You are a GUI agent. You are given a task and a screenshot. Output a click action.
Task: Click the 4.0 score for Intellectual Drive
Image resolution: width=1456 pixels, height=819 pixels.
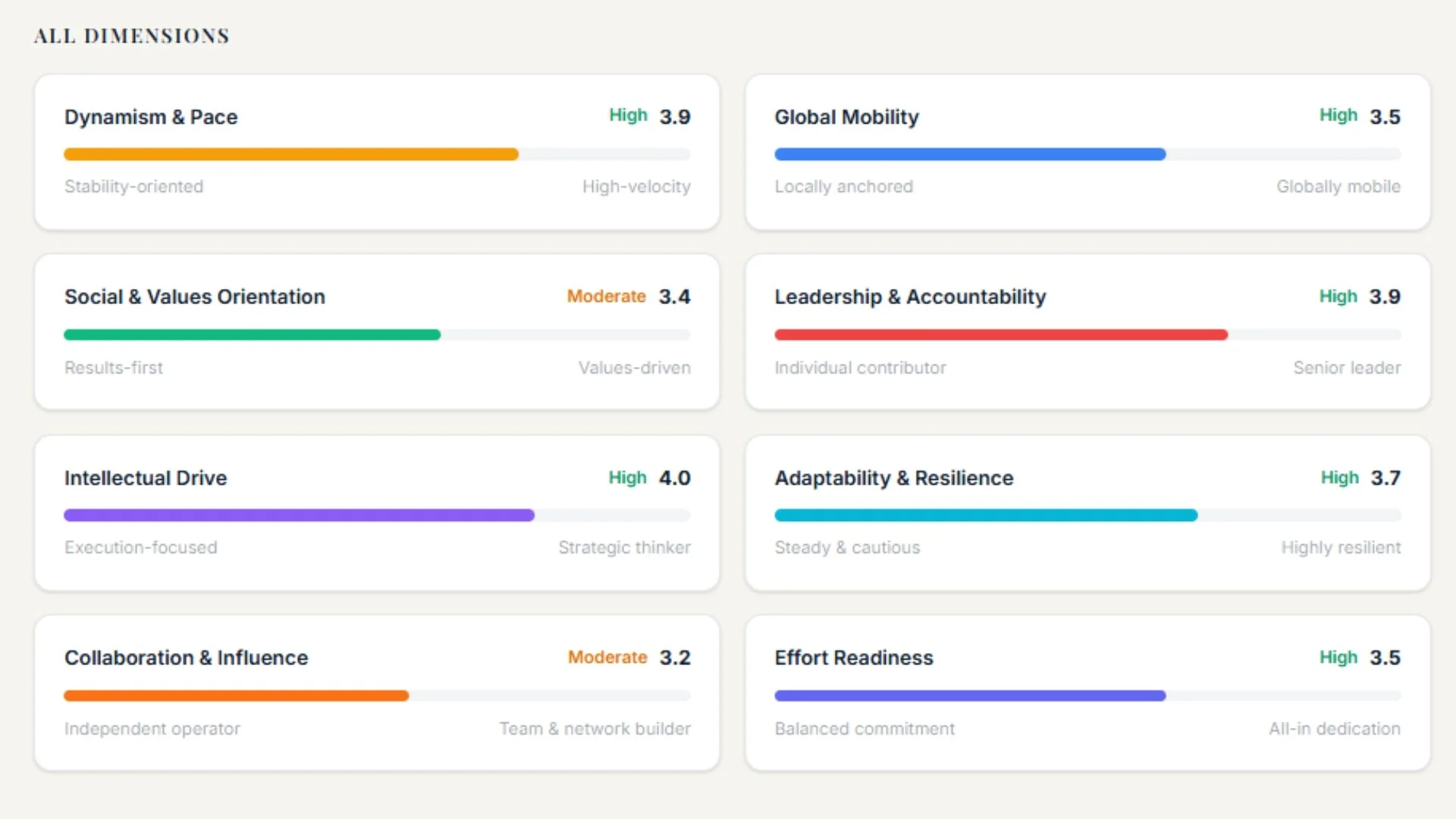point(675,478)
